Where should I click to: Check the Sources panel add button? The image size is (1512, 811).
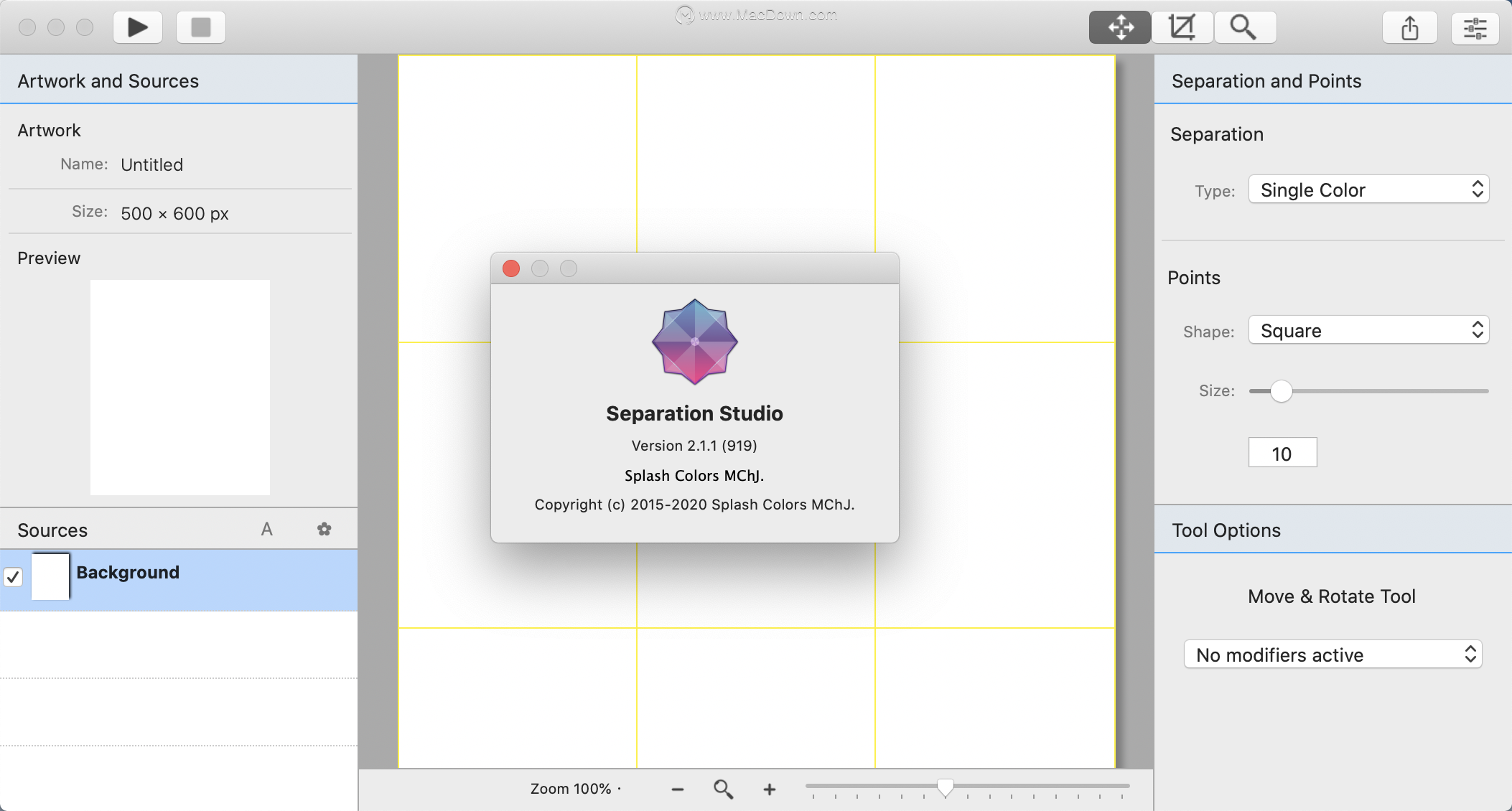[x=267, y=529]
